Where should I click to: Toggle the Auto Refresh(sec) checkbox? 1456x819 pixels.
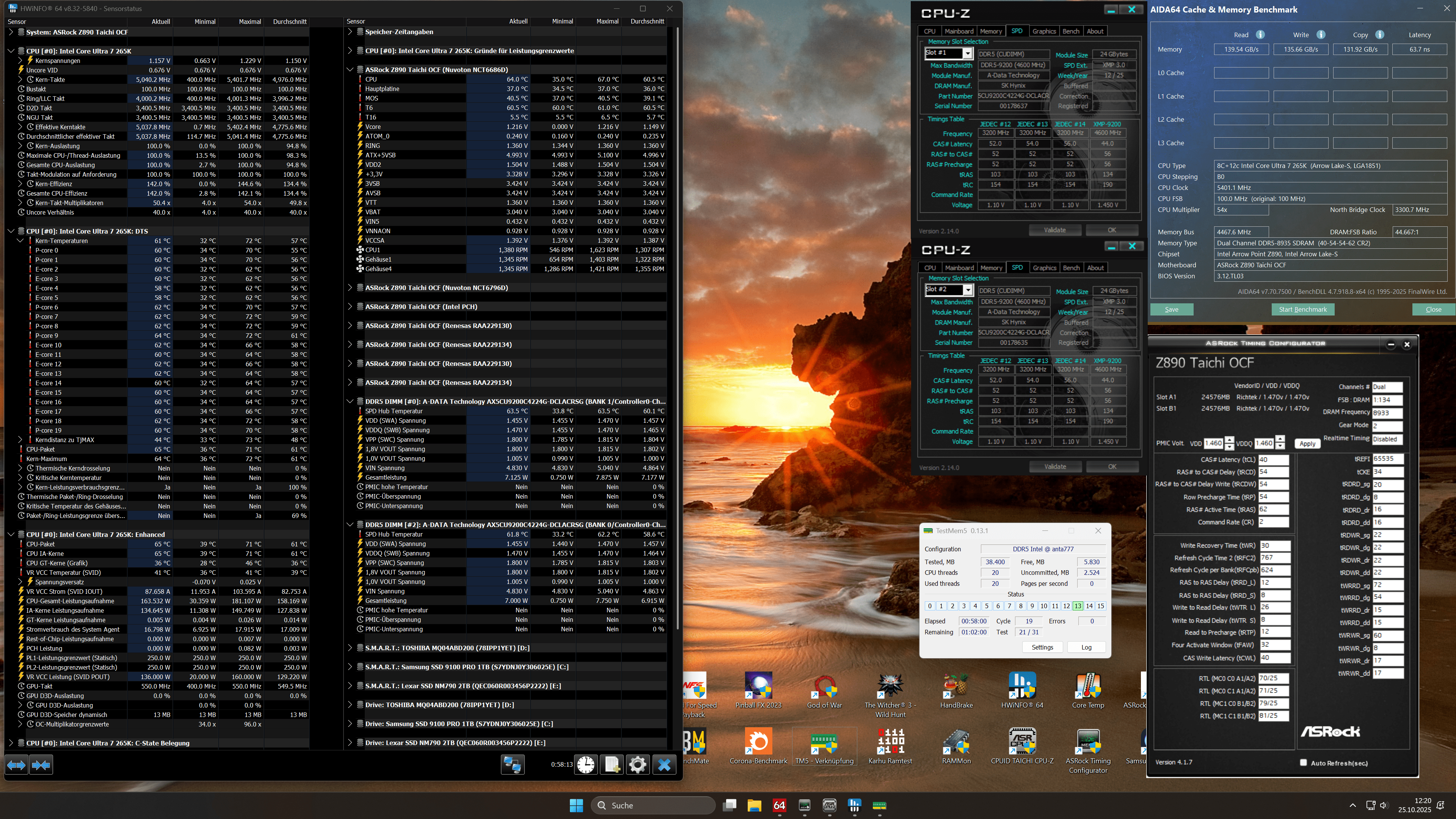1304,763
